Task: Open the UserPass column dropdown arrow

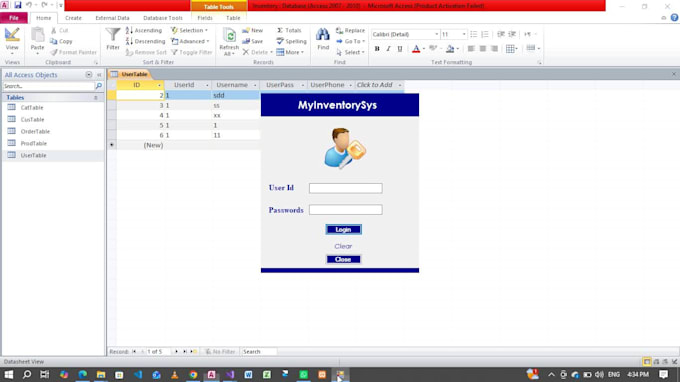Action: click(303, 85)
